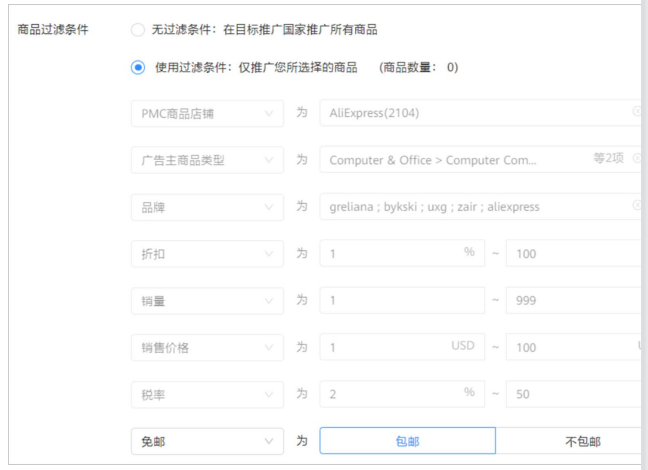
Task: Click the maximum tax rate field 50
Action: click(x=574, y=394)
